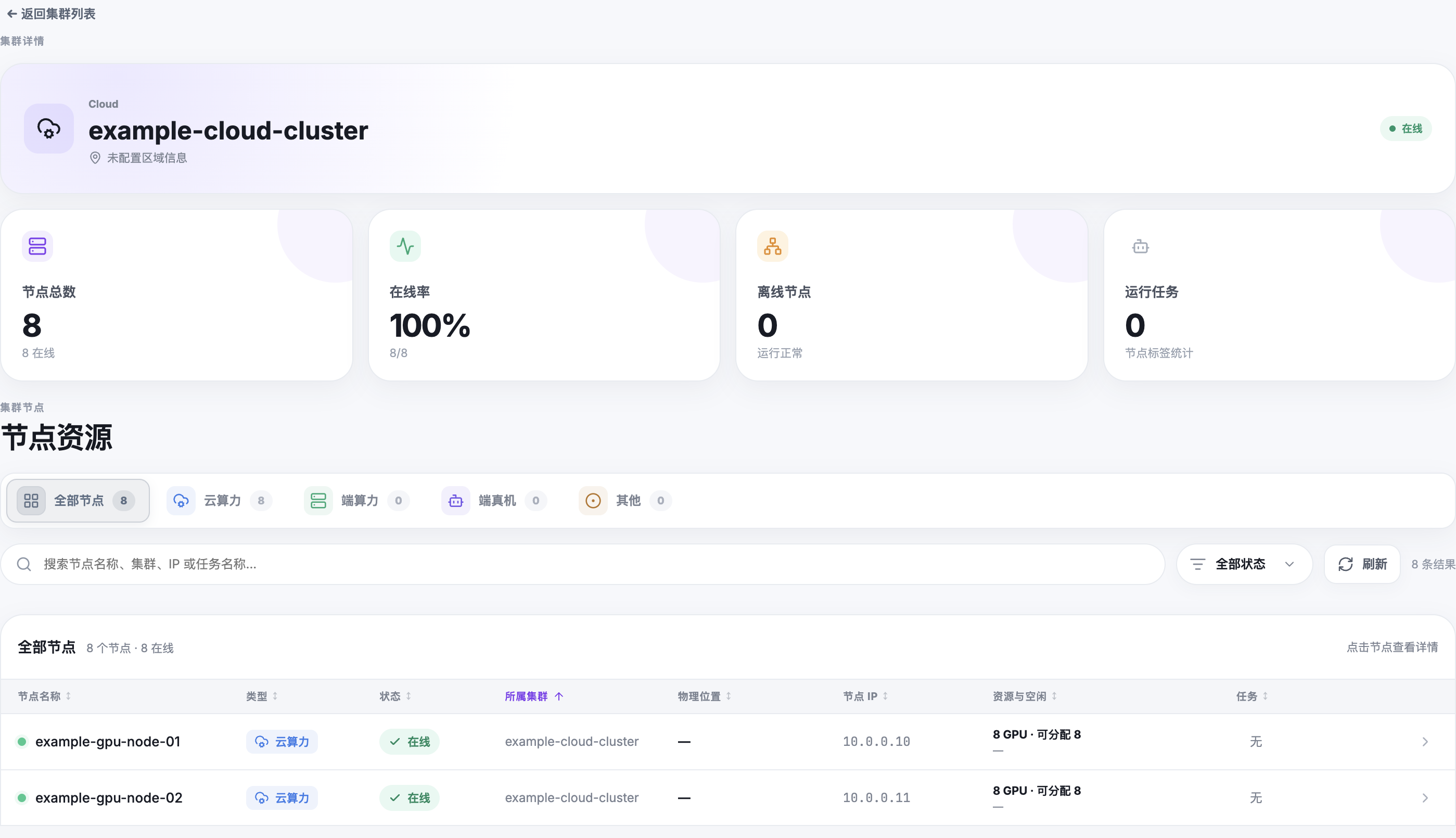Expand the example-gpu-node-01 row chevron
1456x838 pixels.
click(1425, 742)
